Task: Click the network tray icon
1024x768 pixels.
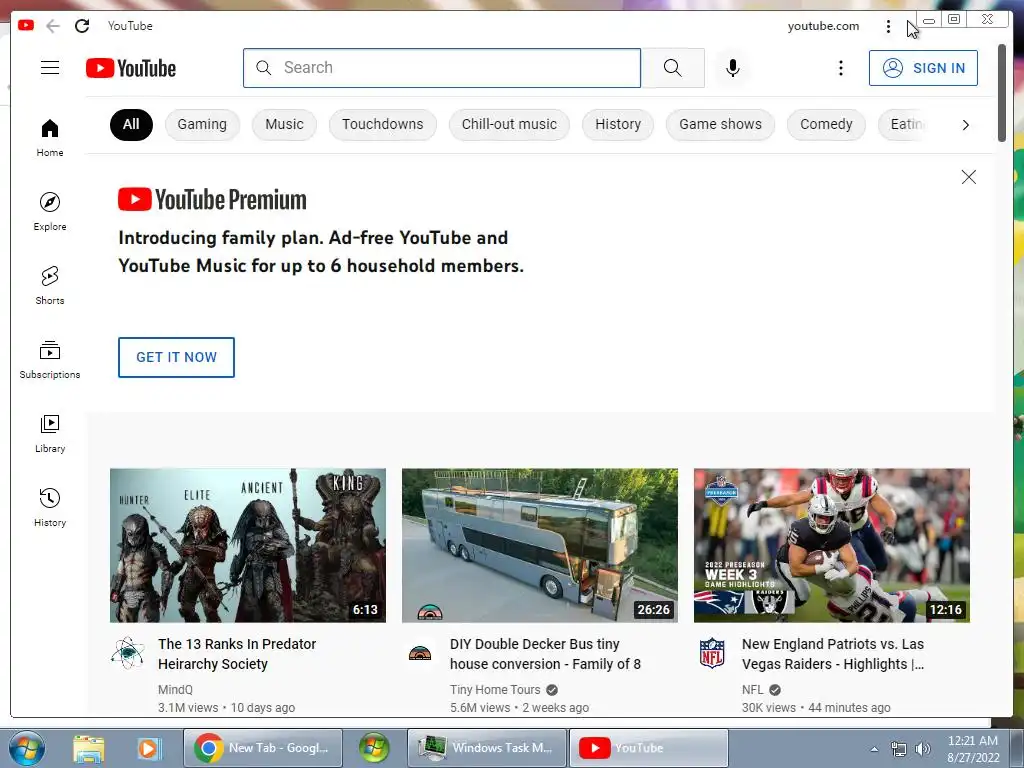Action: point(899,749)
